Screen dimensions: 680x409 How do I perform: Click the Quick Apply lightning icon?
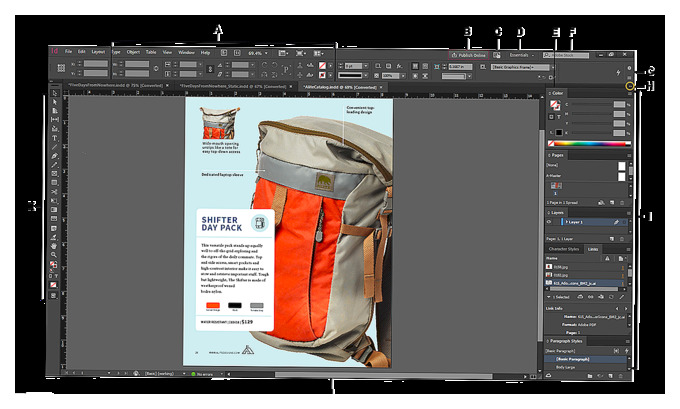(618, 72)
